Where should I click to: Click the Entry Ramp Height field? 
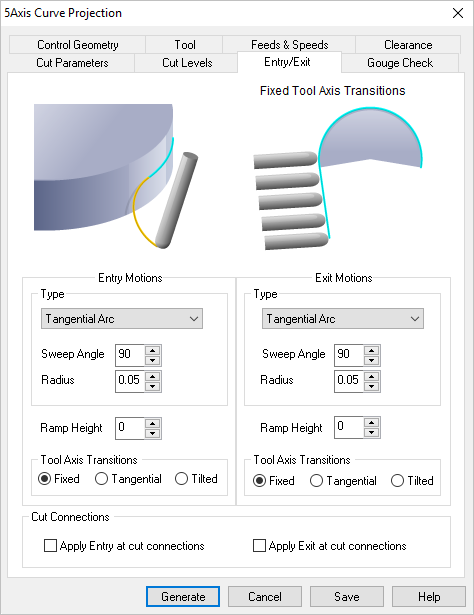click(130, 428)
